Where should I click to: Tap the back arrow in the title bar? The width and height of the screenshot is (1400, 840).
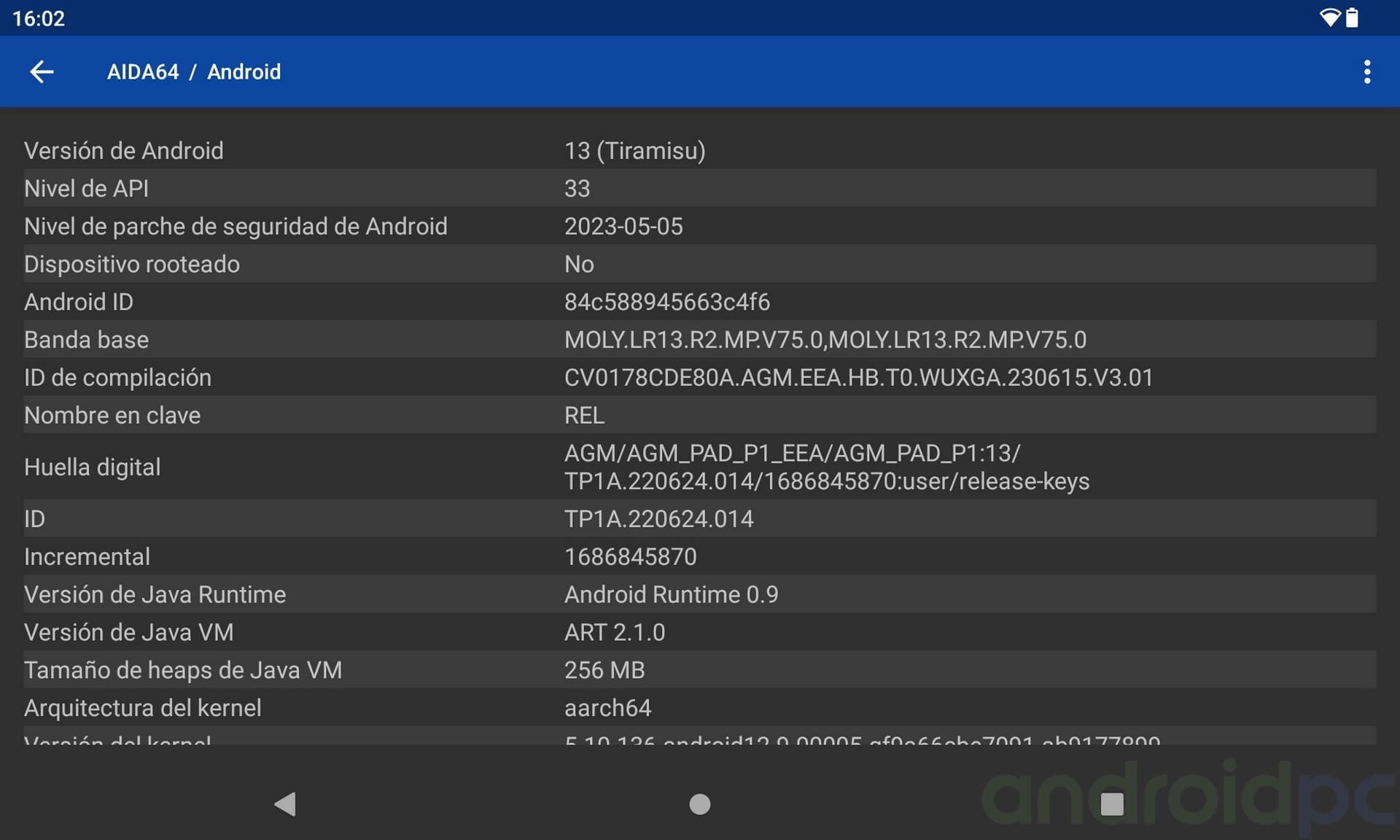(42, 71)
